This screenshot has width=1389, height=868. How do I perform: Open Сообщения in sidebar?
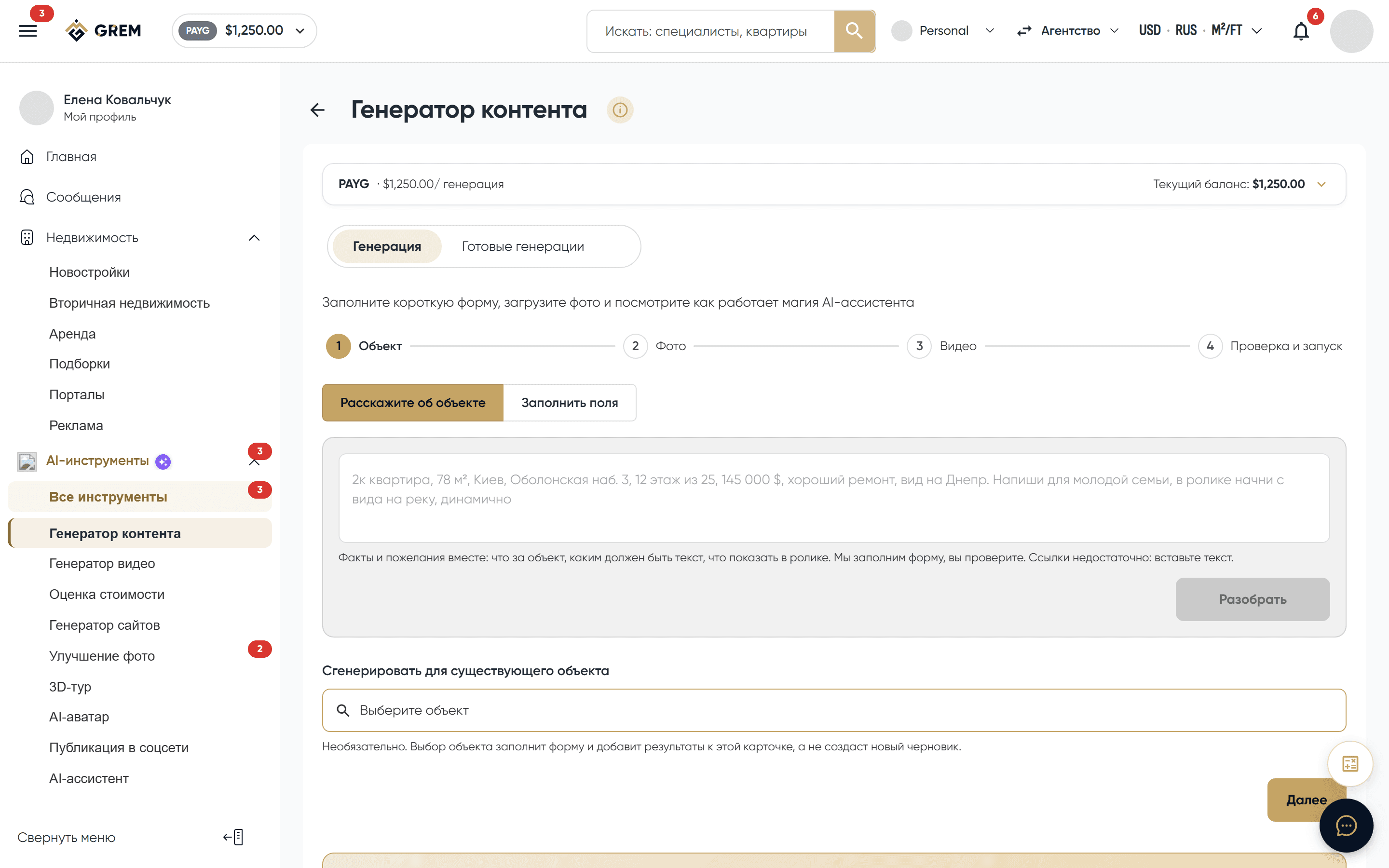tap(84, 197)
